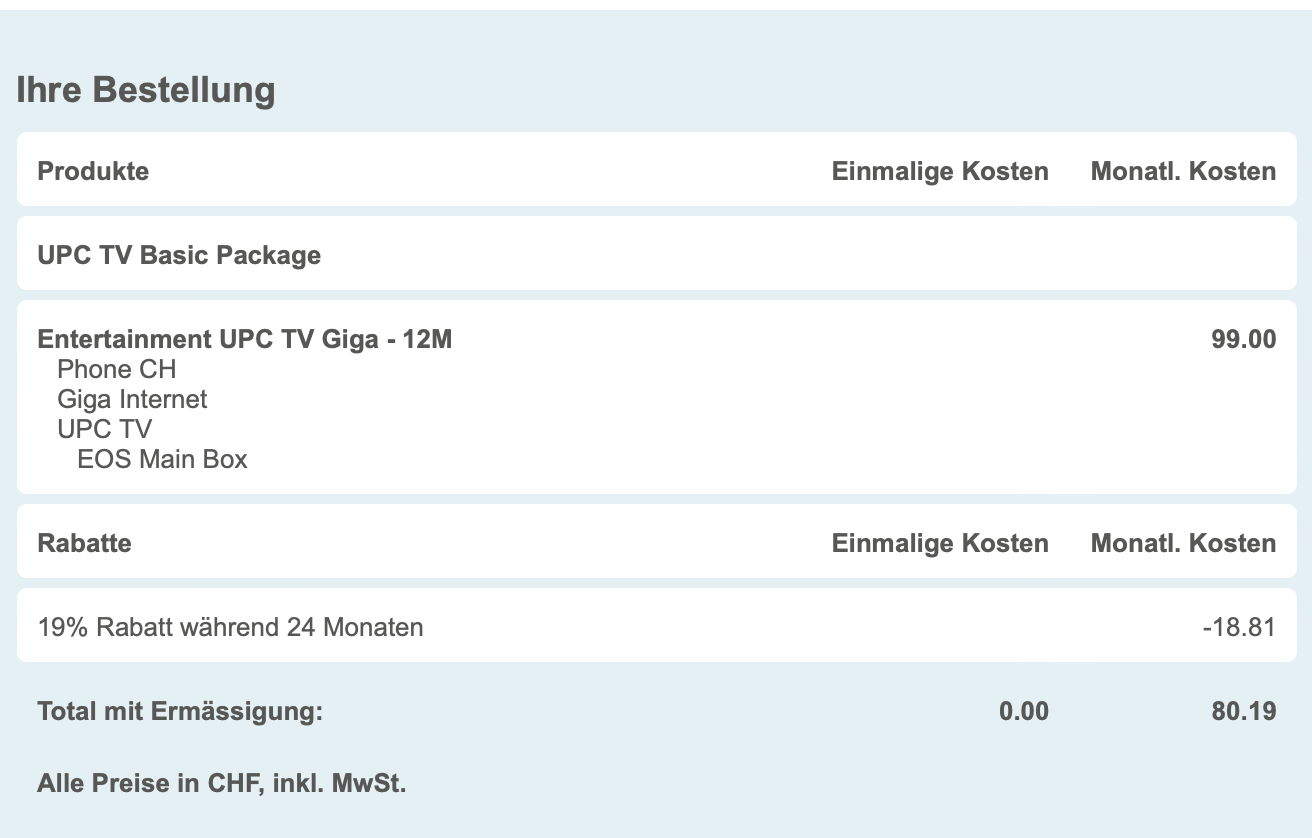Click the indented "UPC TV" item below Giga Internet
Image resolution: width=1312 pixels, height=838 pixels.
pyautogui.click(x=105, y=430)
